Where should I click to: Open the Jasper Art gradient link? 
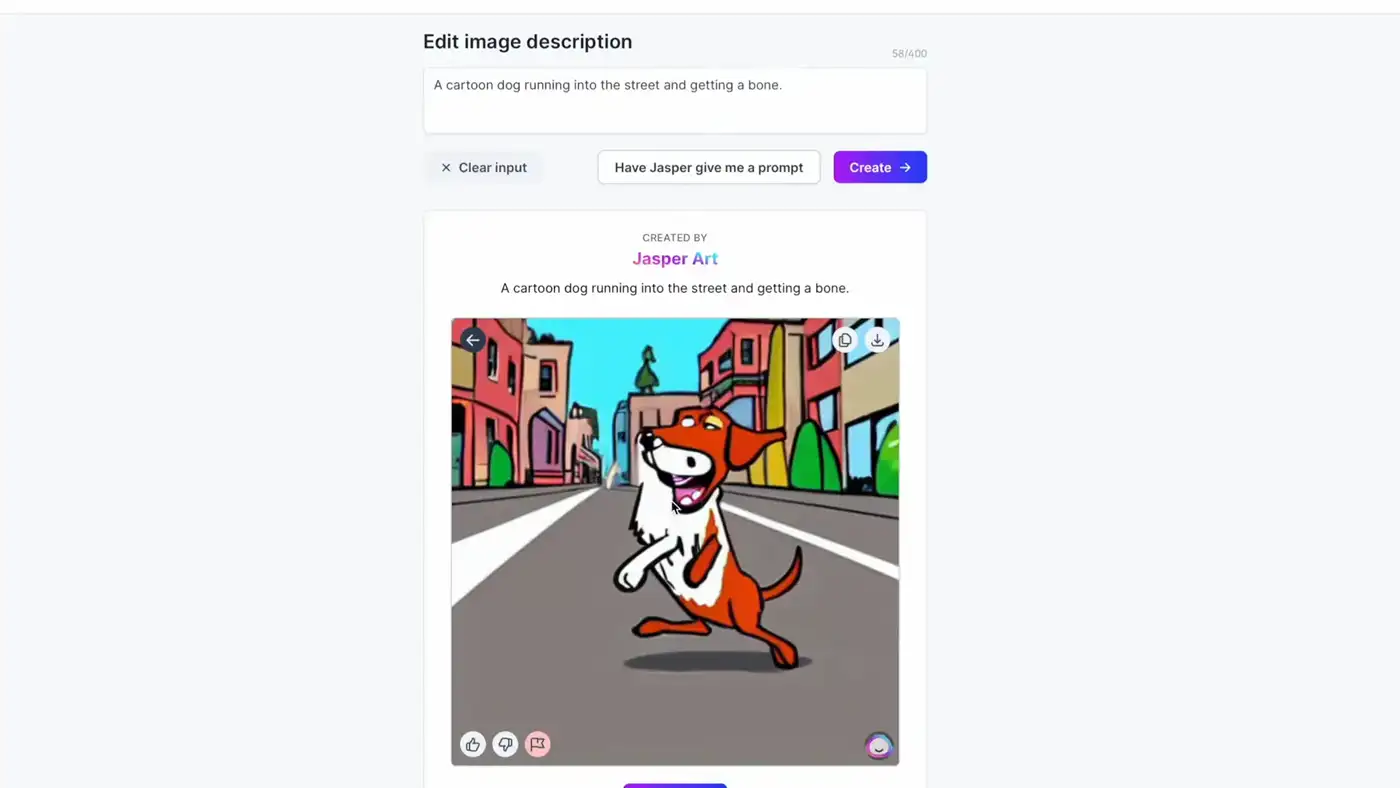[675, 259]
